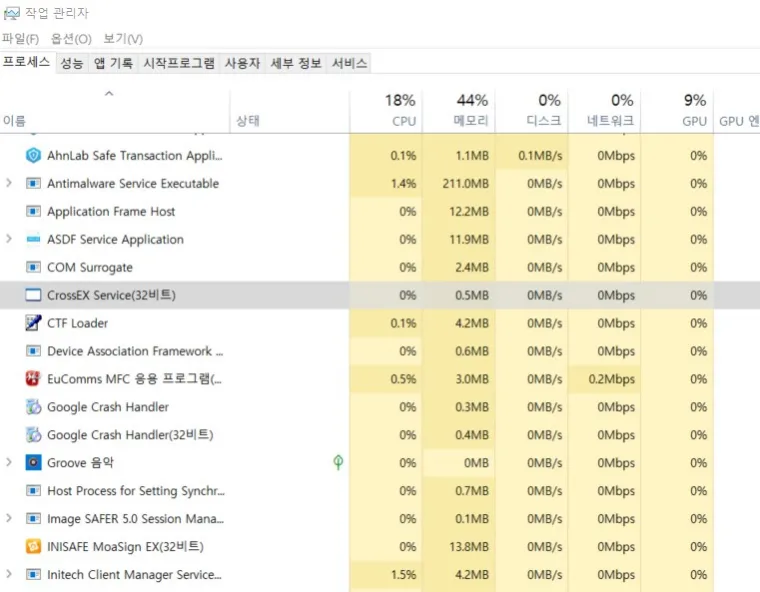Image resolution: width=760 pixels, height=592 pixels.
Task: Sort by the 디스크 column header
Action: (x=531, y=111)
